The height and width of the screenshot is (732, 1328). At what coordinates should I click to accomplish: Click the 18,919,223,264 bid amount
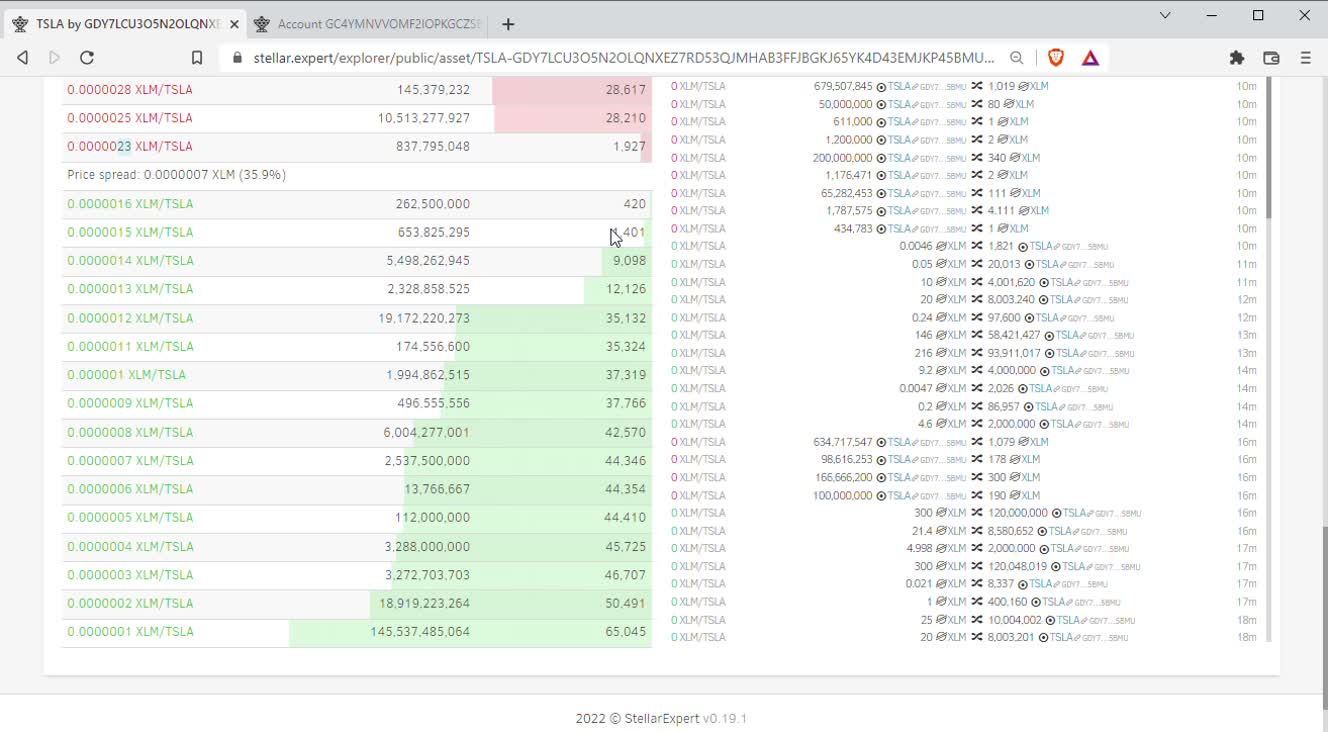(x=424, y=604)
